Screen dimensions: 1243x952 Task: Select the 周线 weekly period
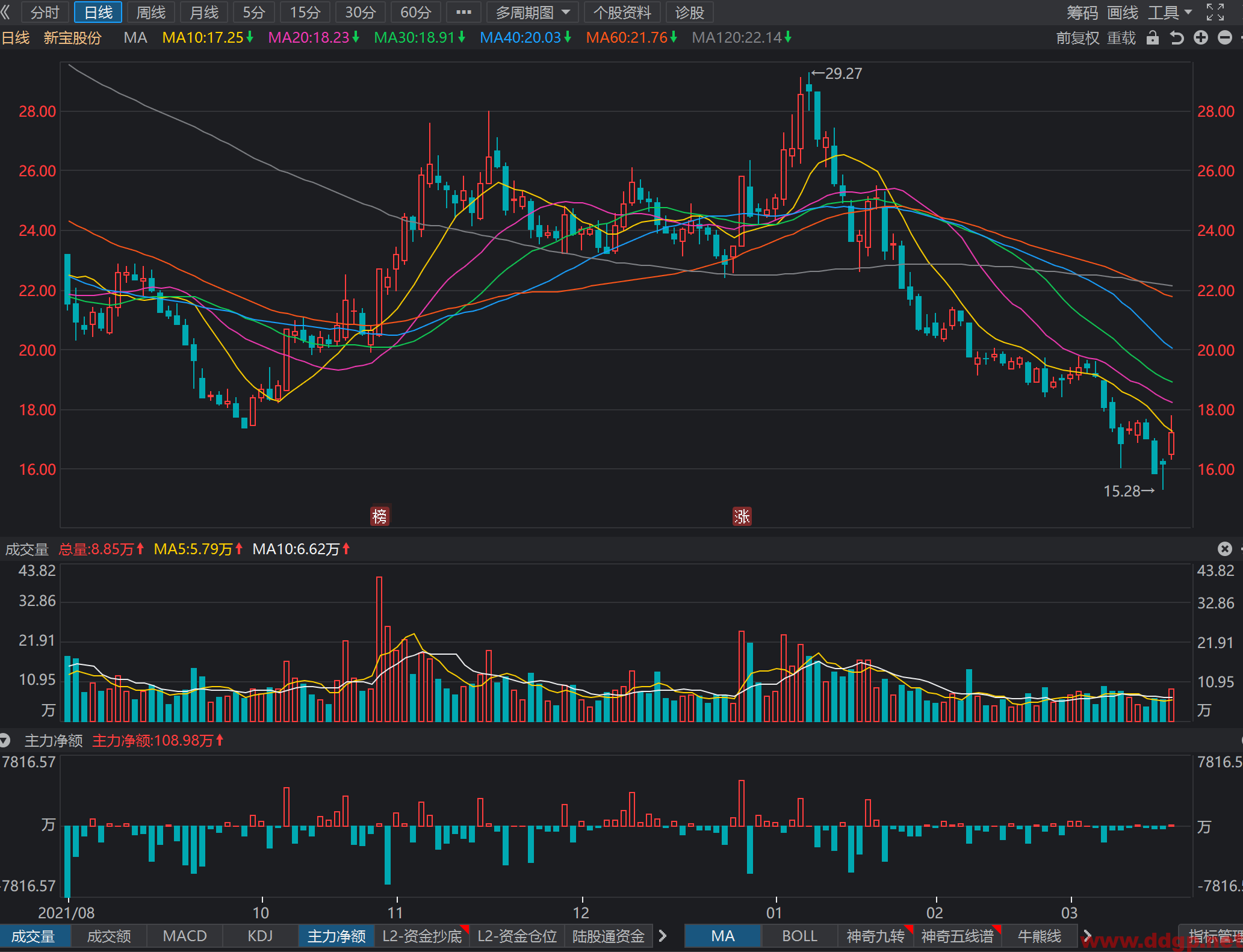[x=150, y=12]
